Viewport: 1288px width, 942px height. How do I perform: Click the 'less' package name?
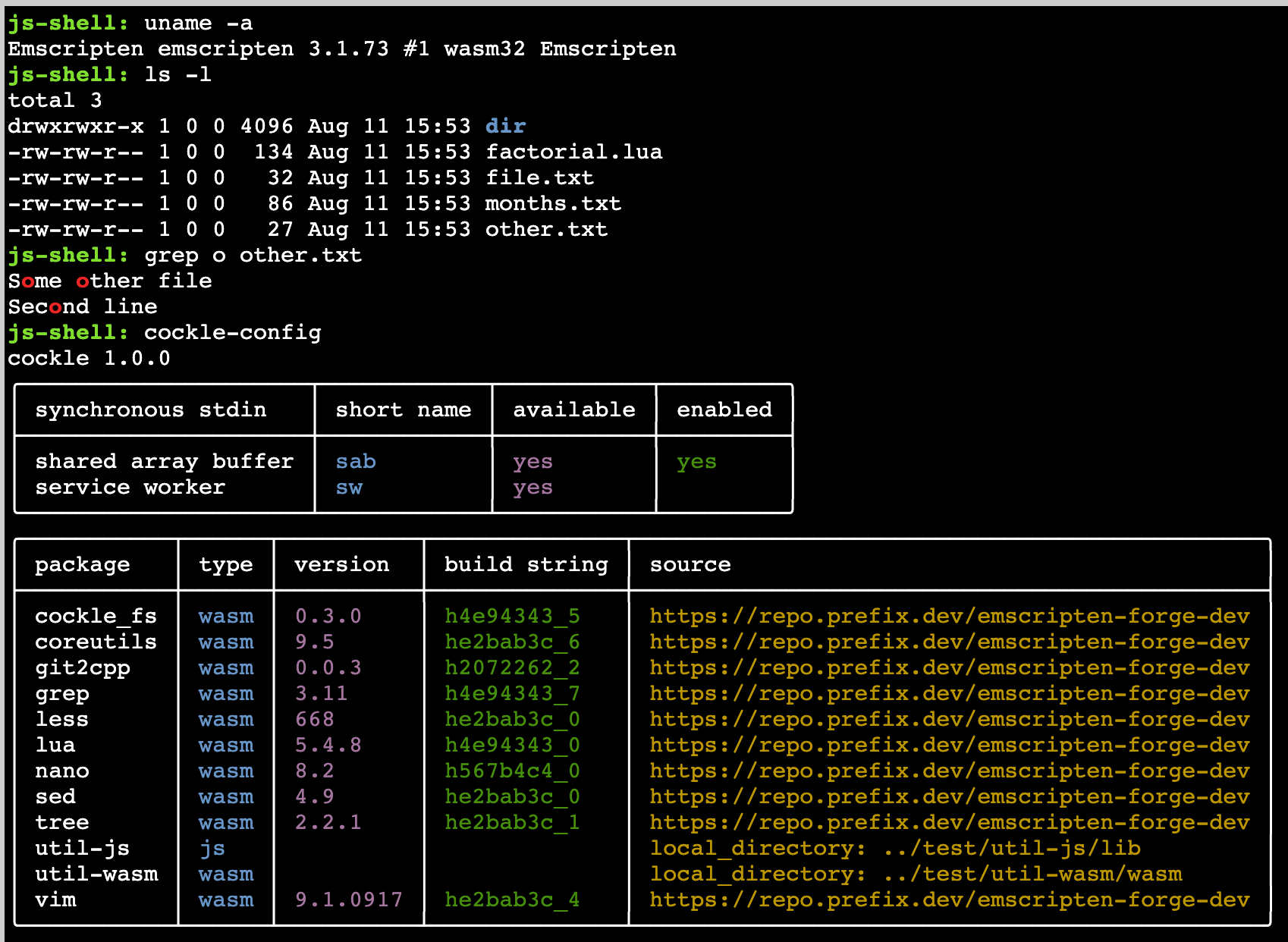click(62, 720)
